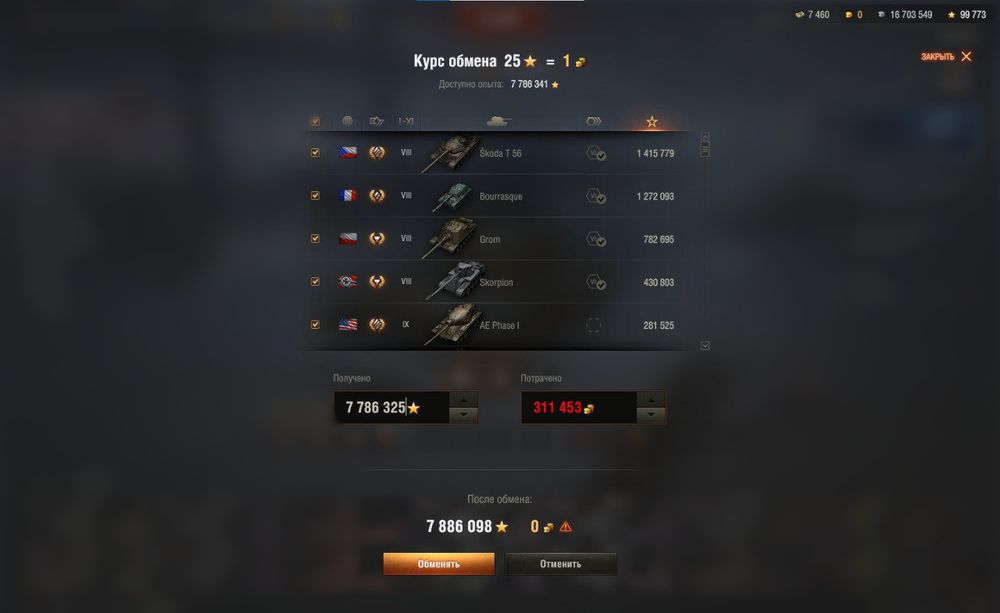
Task: Close the dialog with Закрыть
Action: (946, 56)
